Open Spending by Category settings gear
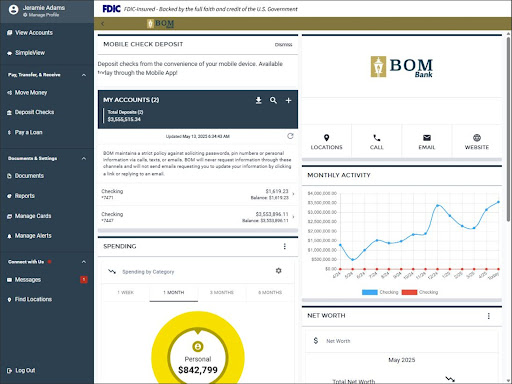 click(279, 271)
